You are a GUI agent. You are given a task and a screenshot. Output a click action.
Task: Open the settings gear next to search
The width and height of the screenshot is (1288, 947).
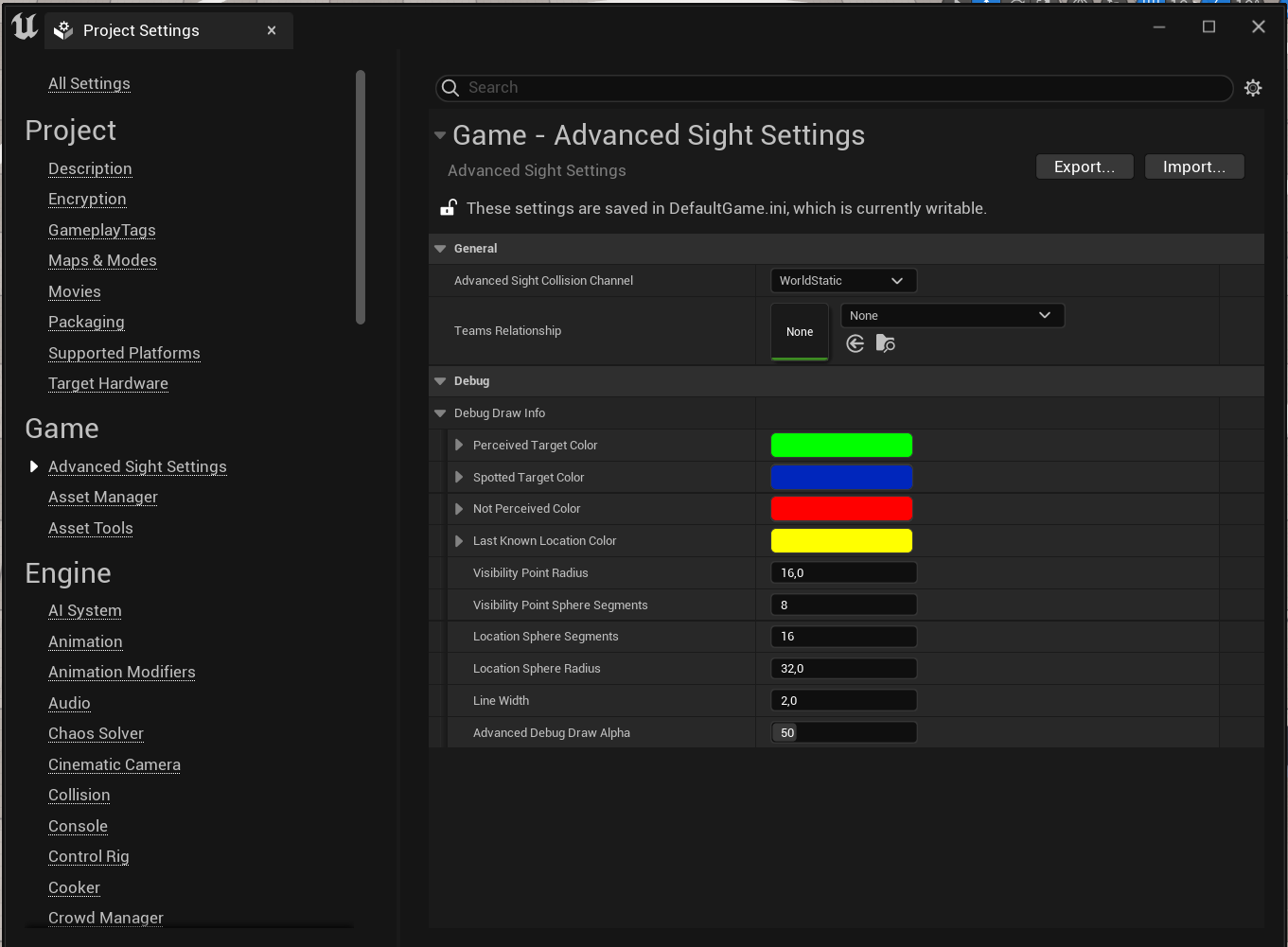coord(1253,88)
